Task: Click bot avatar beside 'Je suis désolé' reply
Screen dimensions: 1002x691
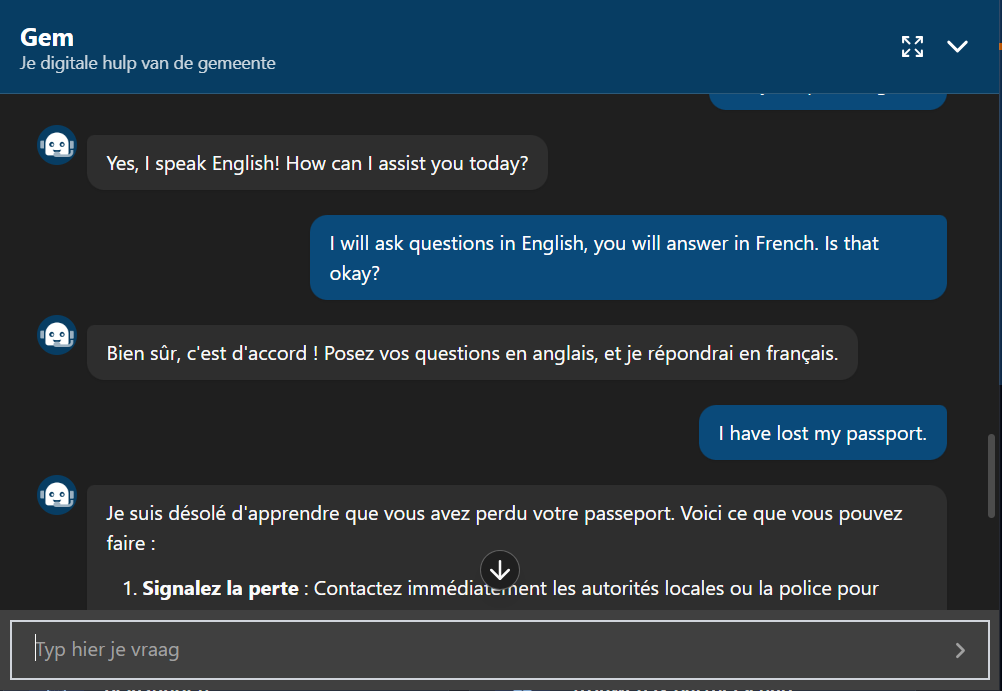Action: (x=57, y=495)
